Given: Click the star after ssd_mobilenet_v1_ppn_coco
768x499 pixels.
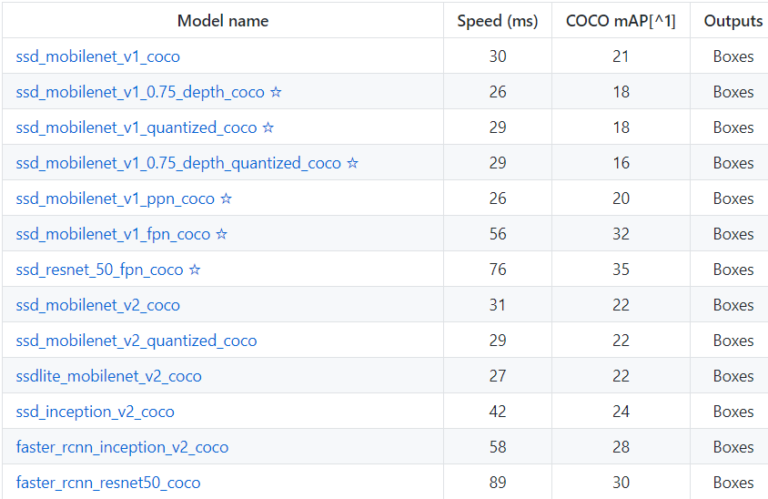Looking at the screenshot, I should pyautogui.click(x=226, y=199).
